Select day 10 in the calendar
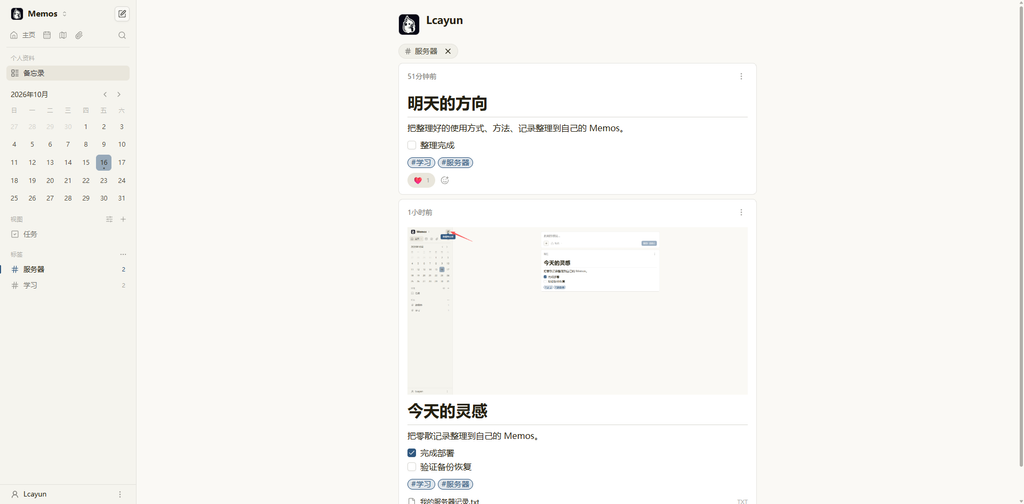Image resolution: width=1024 pixels, height=504 pixels. [x=121, y=145]
